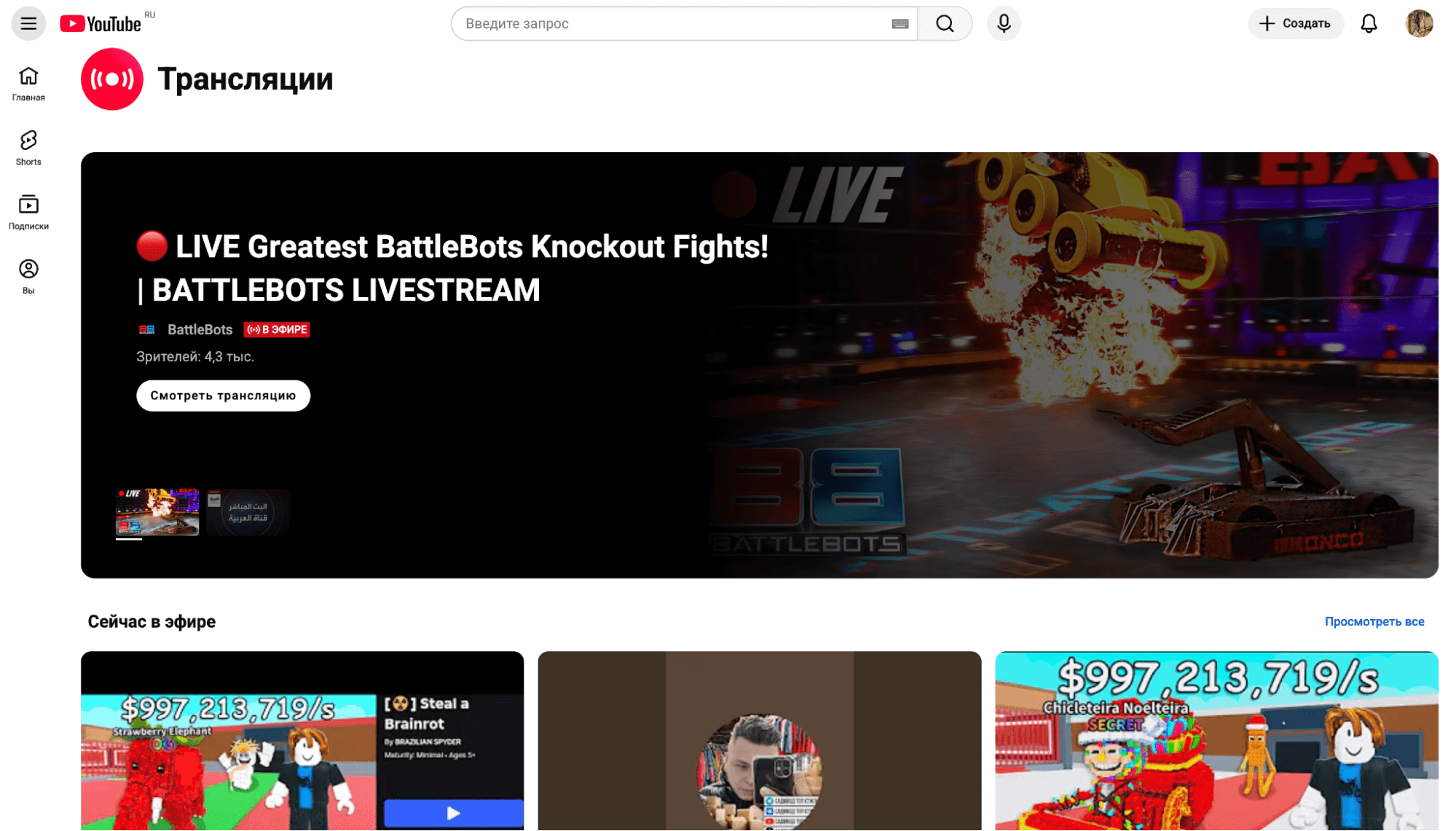Open the Создать menu
Image resolution: width=1456 pixels, height=831 pixels.
(1295, 23)
